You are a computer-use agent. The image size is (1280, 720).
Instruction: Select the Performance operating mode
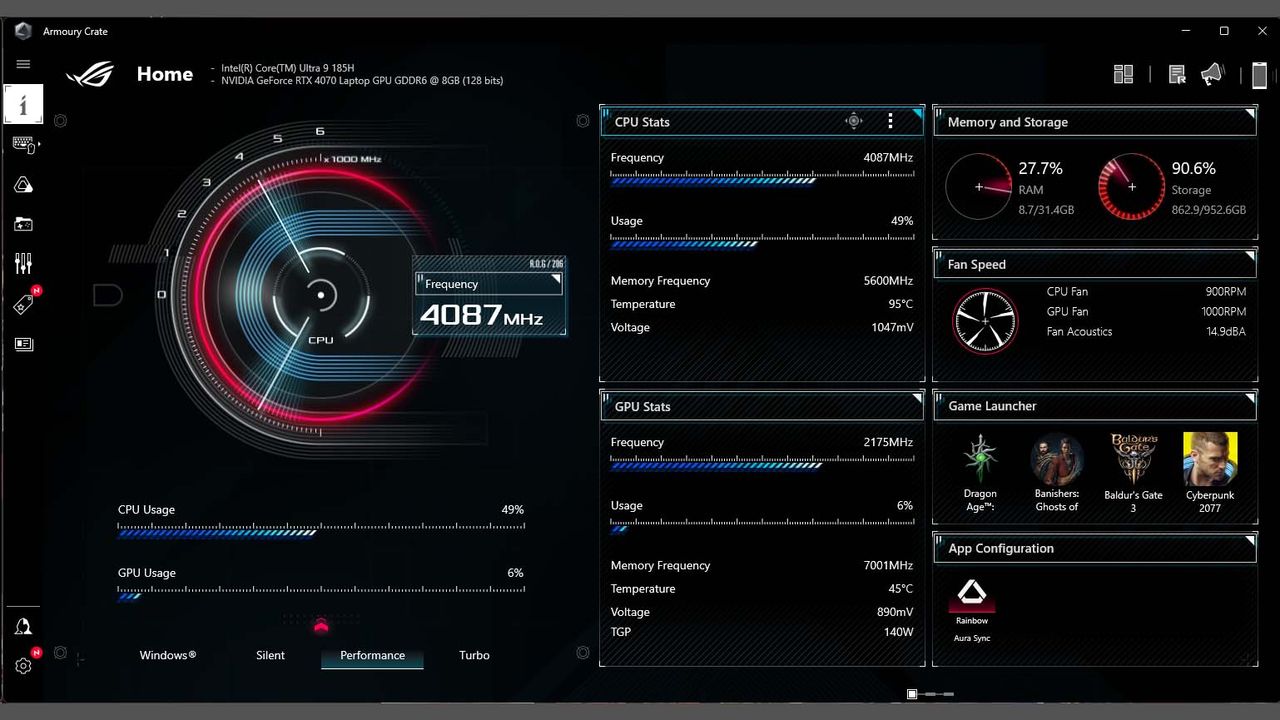pos(372,656)
